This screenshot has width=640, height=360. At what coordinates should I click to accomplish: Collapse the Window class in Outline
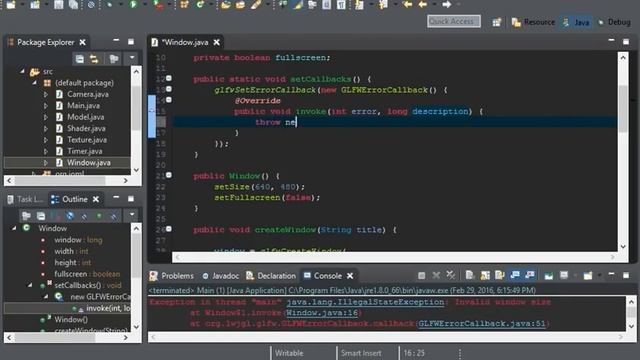14,228
